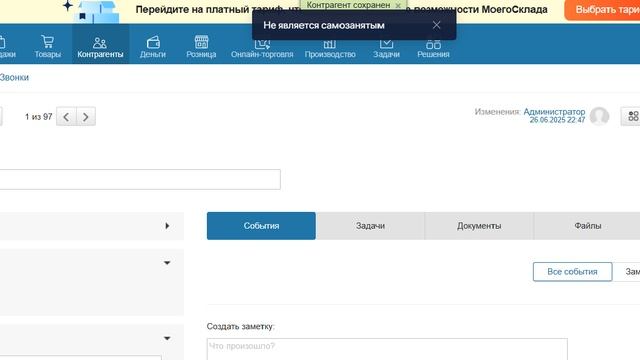Viewport: 640px width, 360px height.
Task: Dismiss the 'Контрагент сохранен' message
Action: tap(398, 6)
